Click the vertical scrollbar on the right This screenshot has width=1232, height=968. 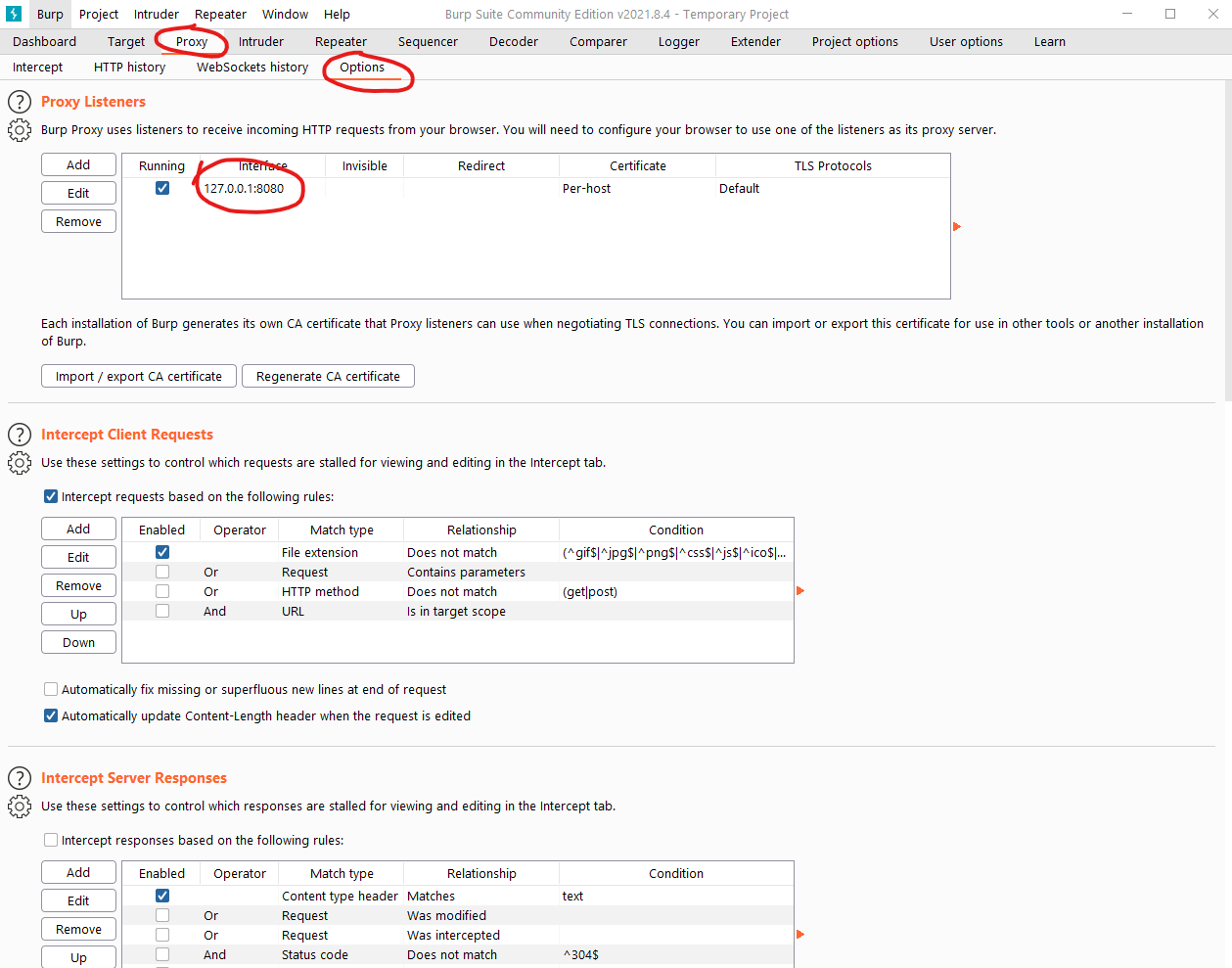pos(1228,245)
